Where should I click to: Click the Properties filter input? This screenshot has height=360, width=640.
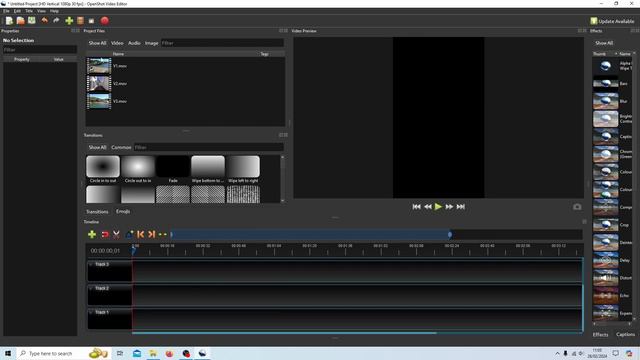[x=40, y=49]
